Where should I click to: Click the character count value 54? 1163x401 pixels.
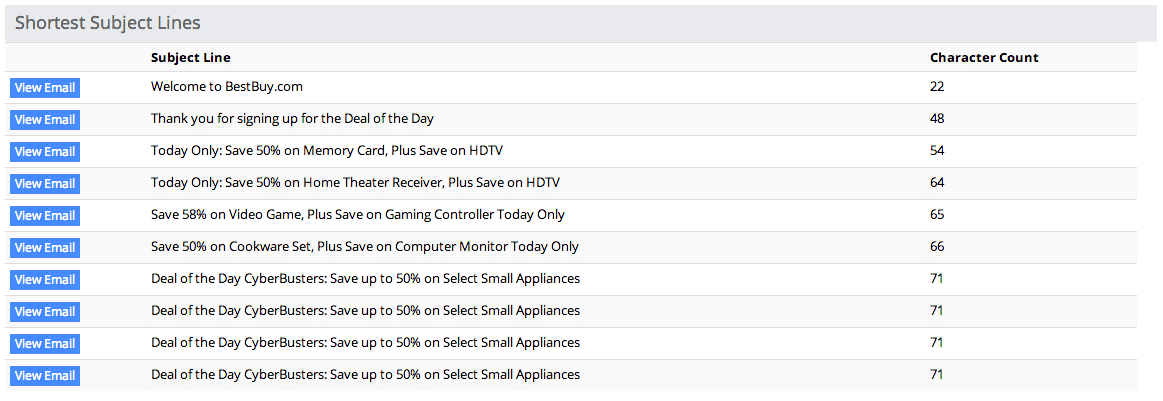tap(937, 151)
